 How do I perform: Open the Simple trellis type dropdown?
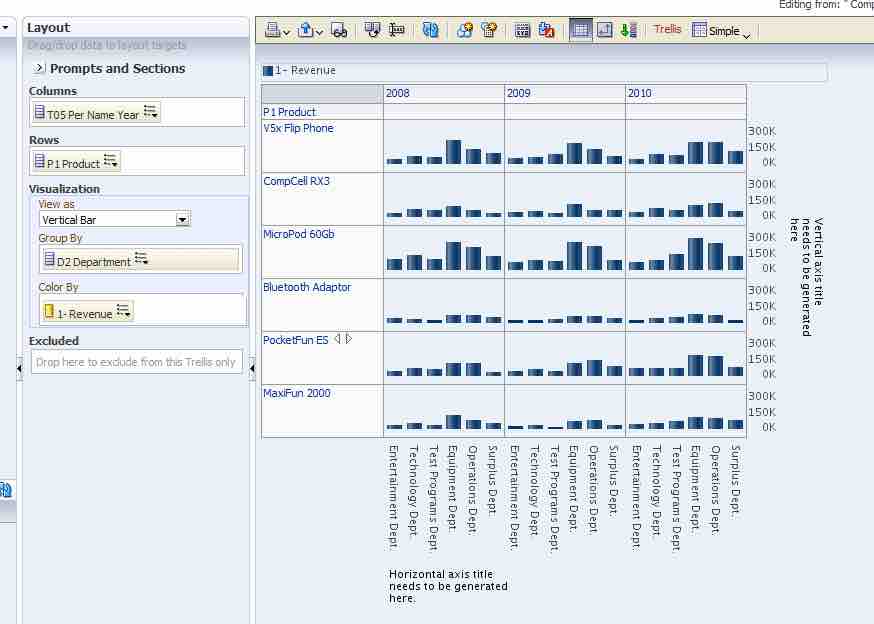pos(724,30)
